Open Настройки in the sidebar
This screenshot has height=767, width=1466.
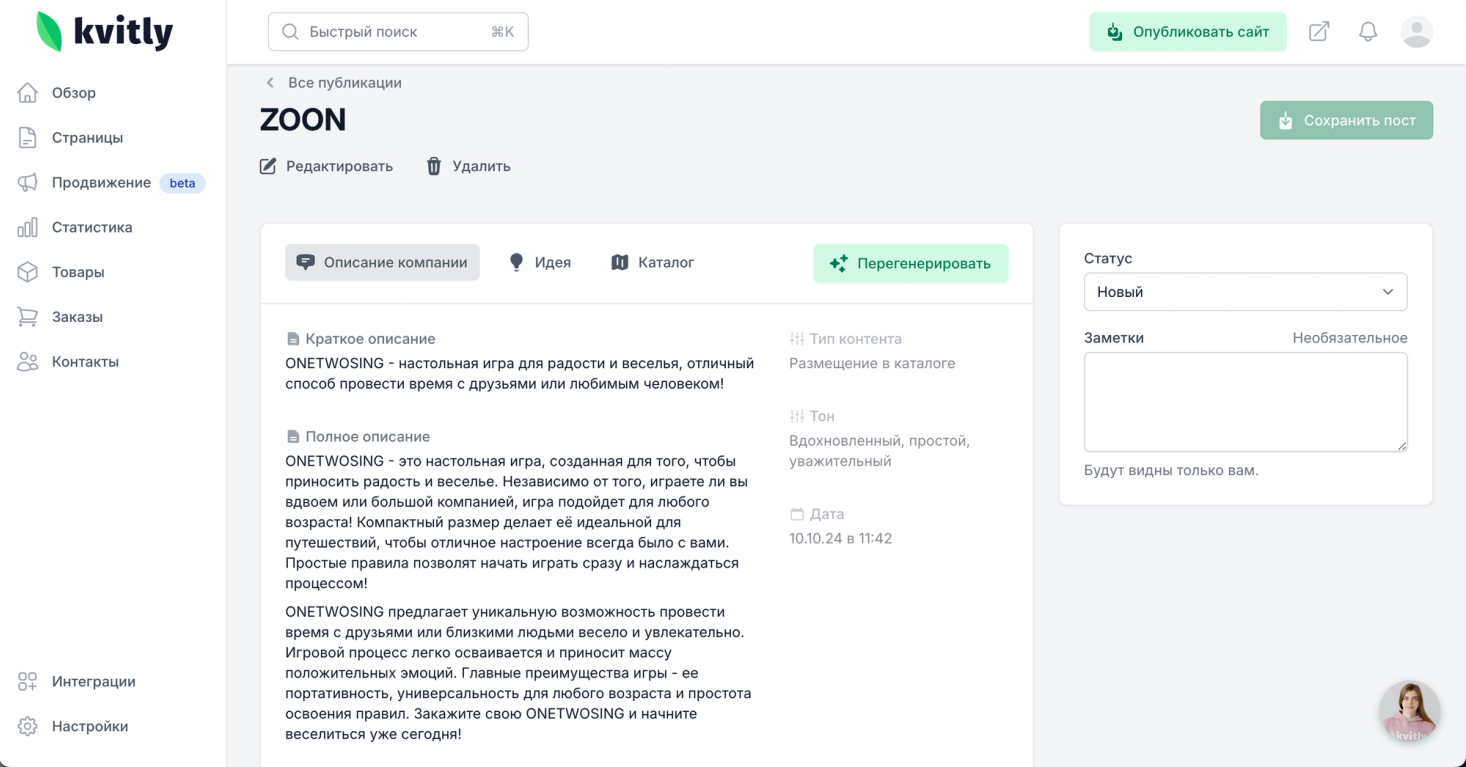point(90,727)
